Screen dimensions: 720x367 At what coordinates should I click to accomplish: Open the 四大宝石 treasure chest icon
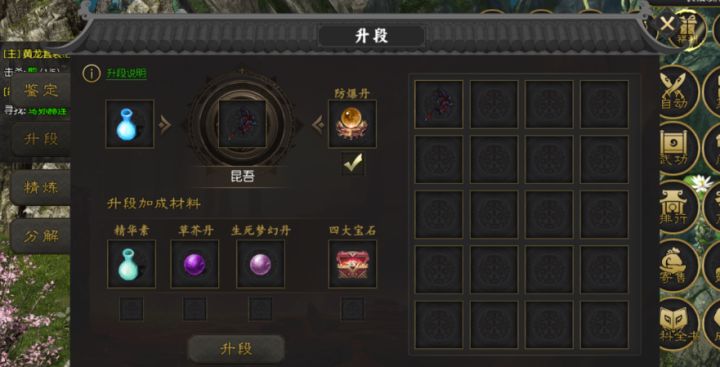[353, 264]
